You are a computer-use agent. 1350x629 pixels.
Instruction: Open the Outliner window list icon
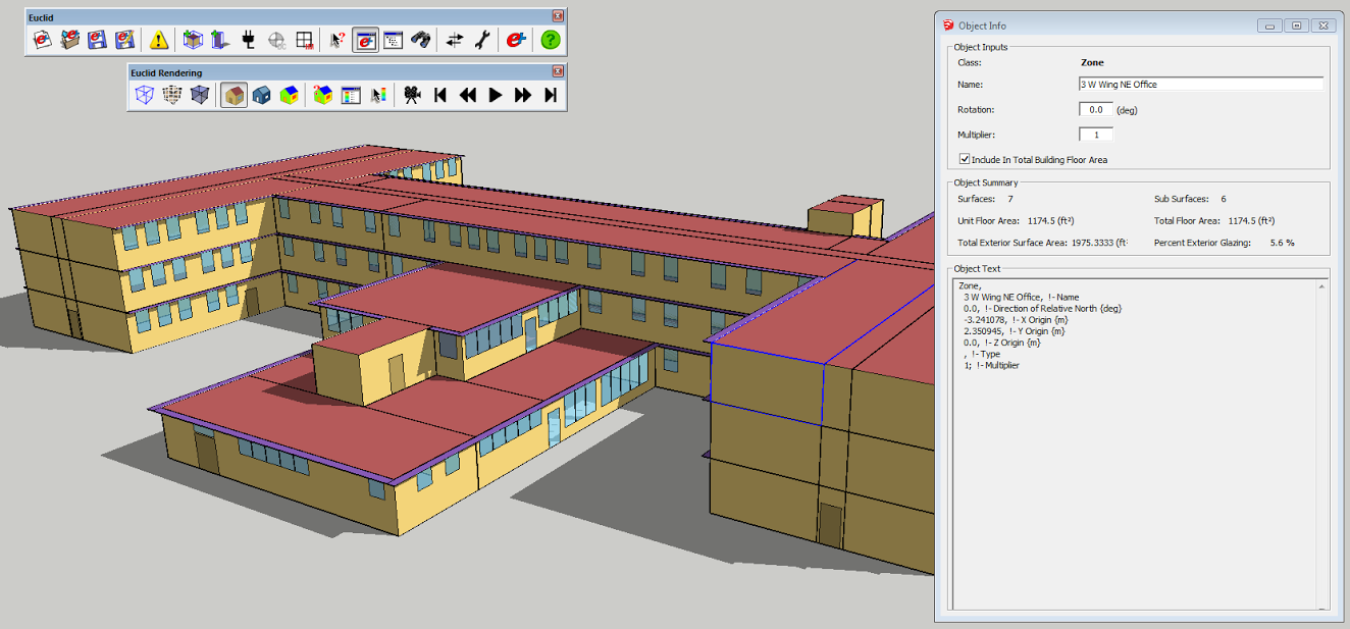point(393,40)
